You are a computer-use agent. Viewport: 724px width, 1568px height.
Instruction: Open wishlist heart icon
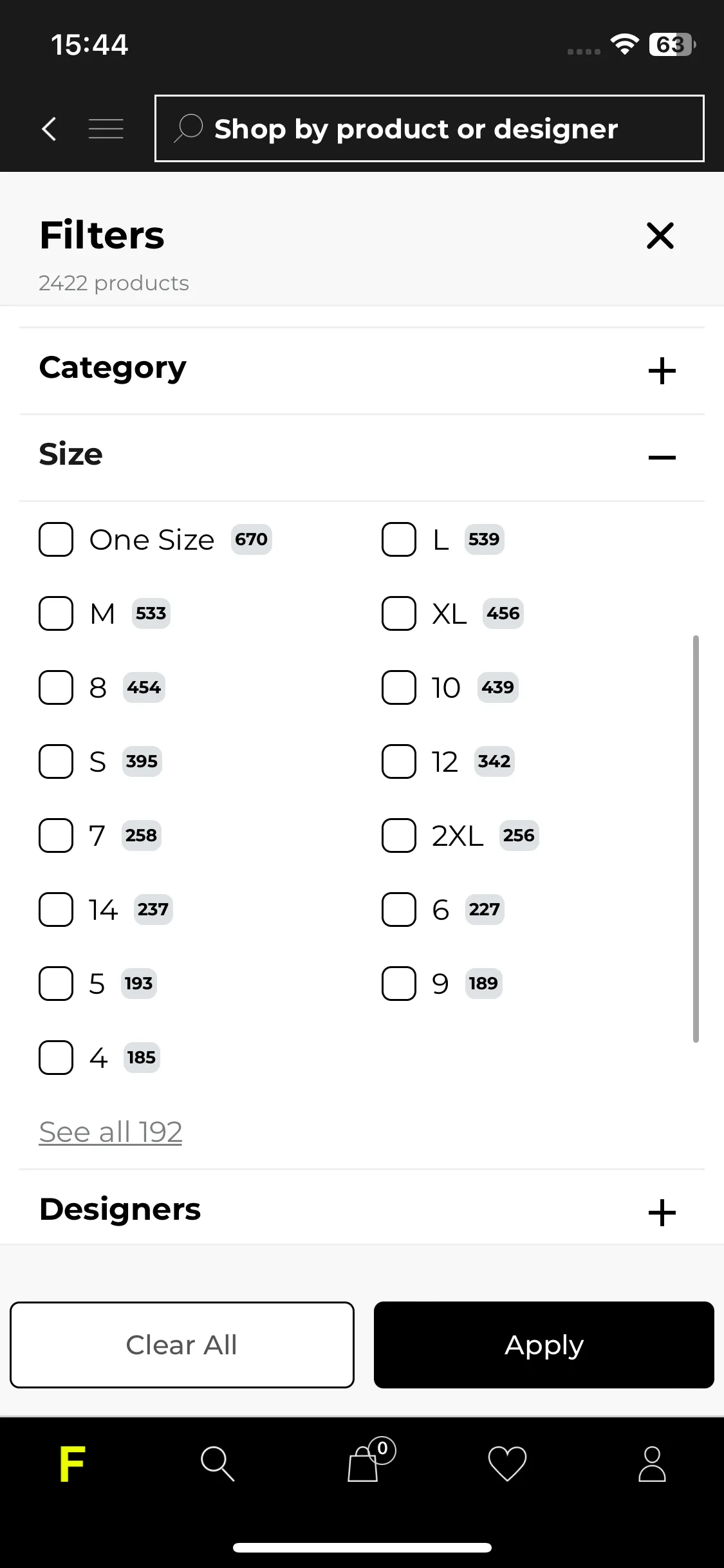[507, 1463]
